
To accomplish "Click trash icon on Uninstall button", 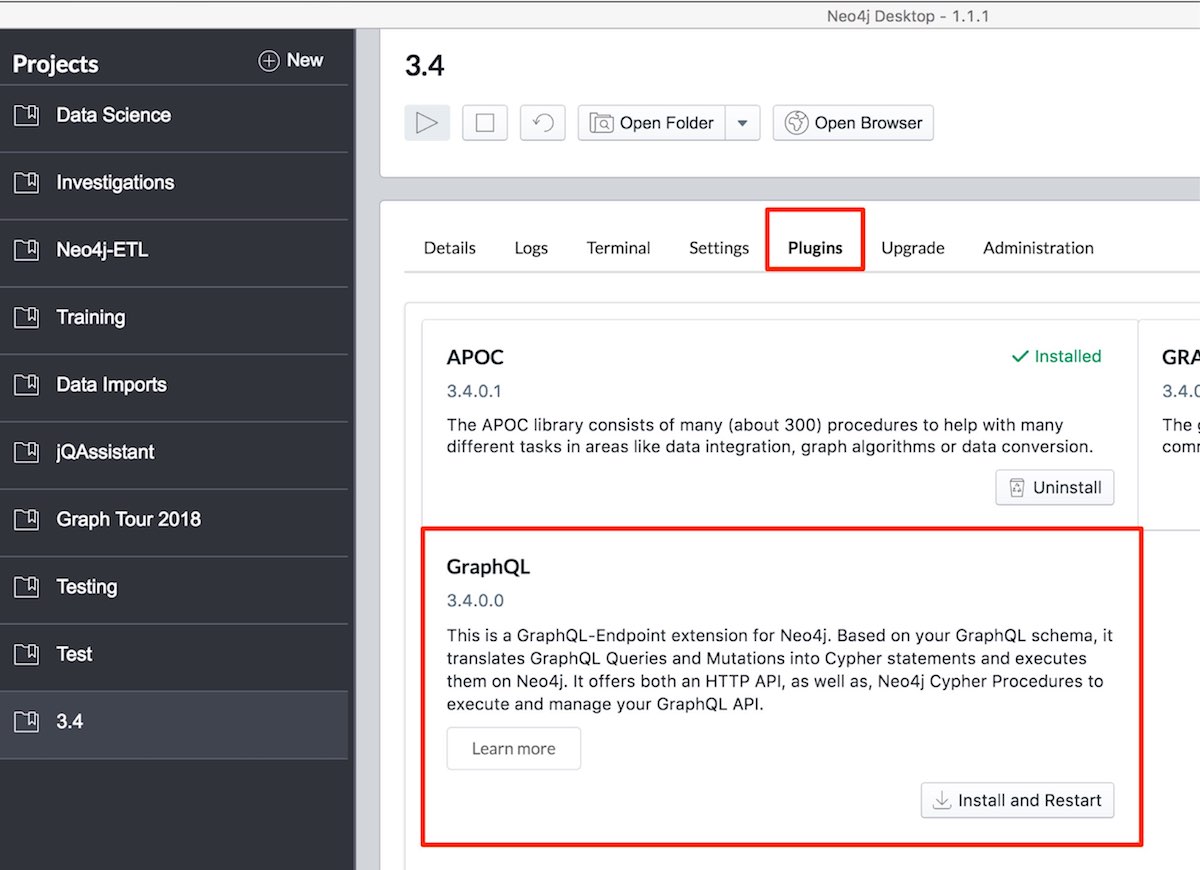I will point(1017,488).
